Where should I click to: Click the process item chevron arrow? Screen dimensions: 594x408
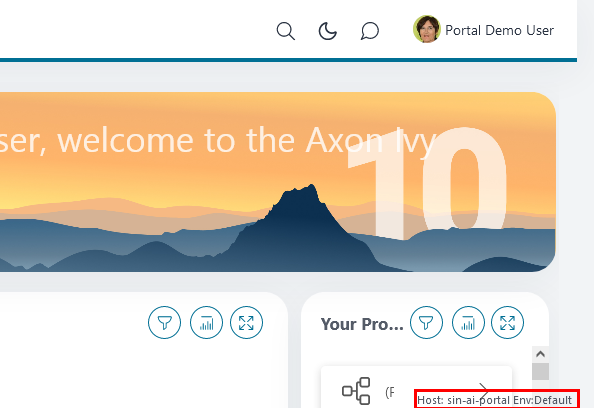[483, 390]
